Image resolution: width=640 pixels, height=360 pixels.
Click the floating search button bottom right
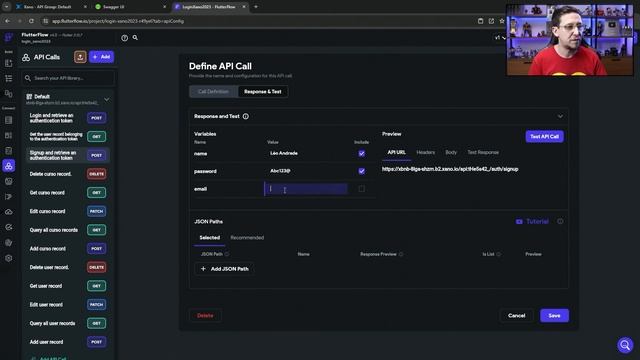click(x=625, y=345)
